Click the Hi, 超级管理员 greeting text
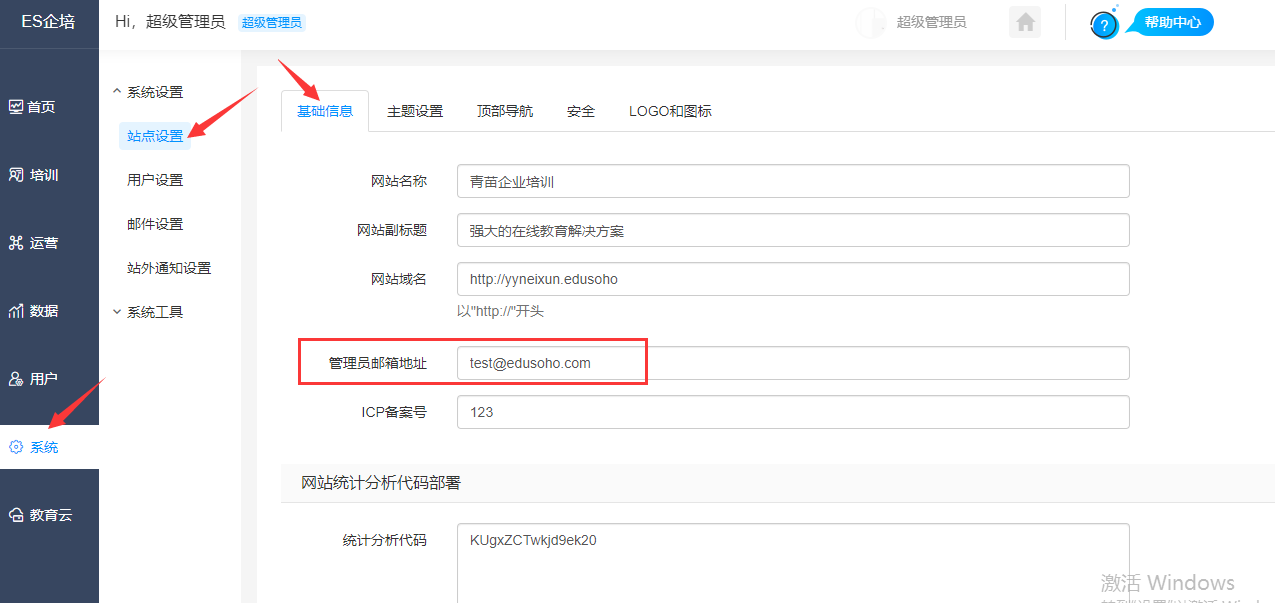1275x603 pixels. tap(170, 22)
